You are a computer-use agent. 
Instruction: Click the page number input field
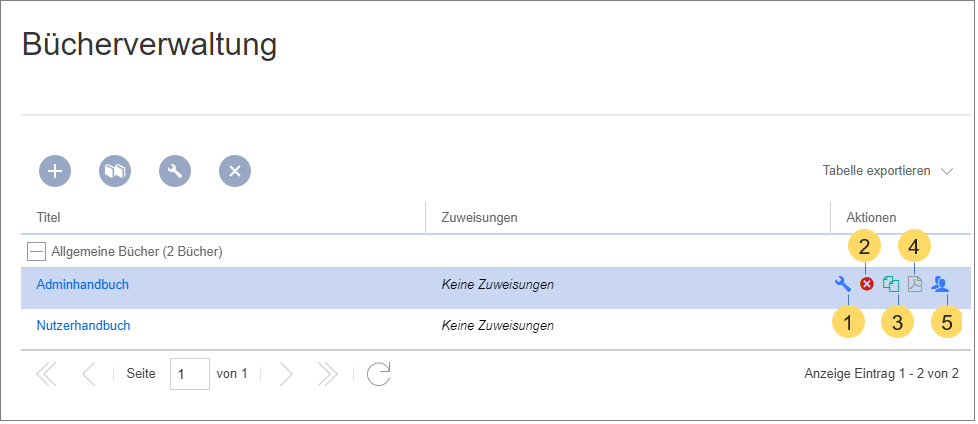[190, 374]
